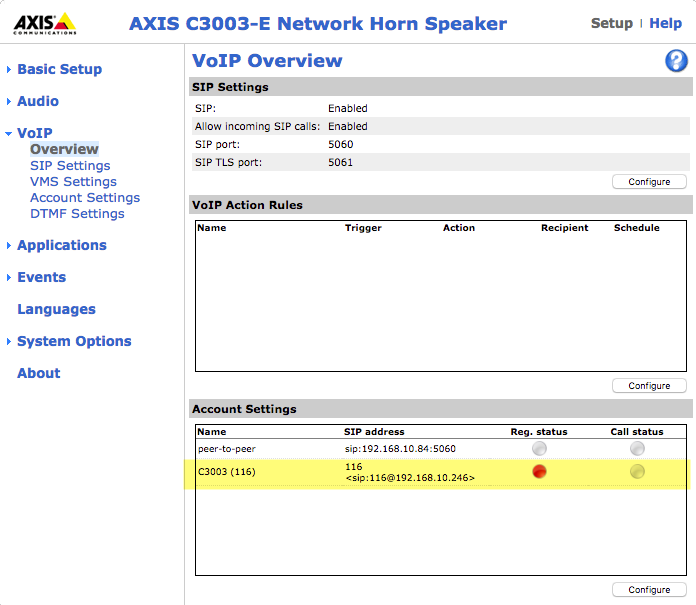Click the AXIS Communications logo
696x605 pixels.
click(x=45, y=24)
